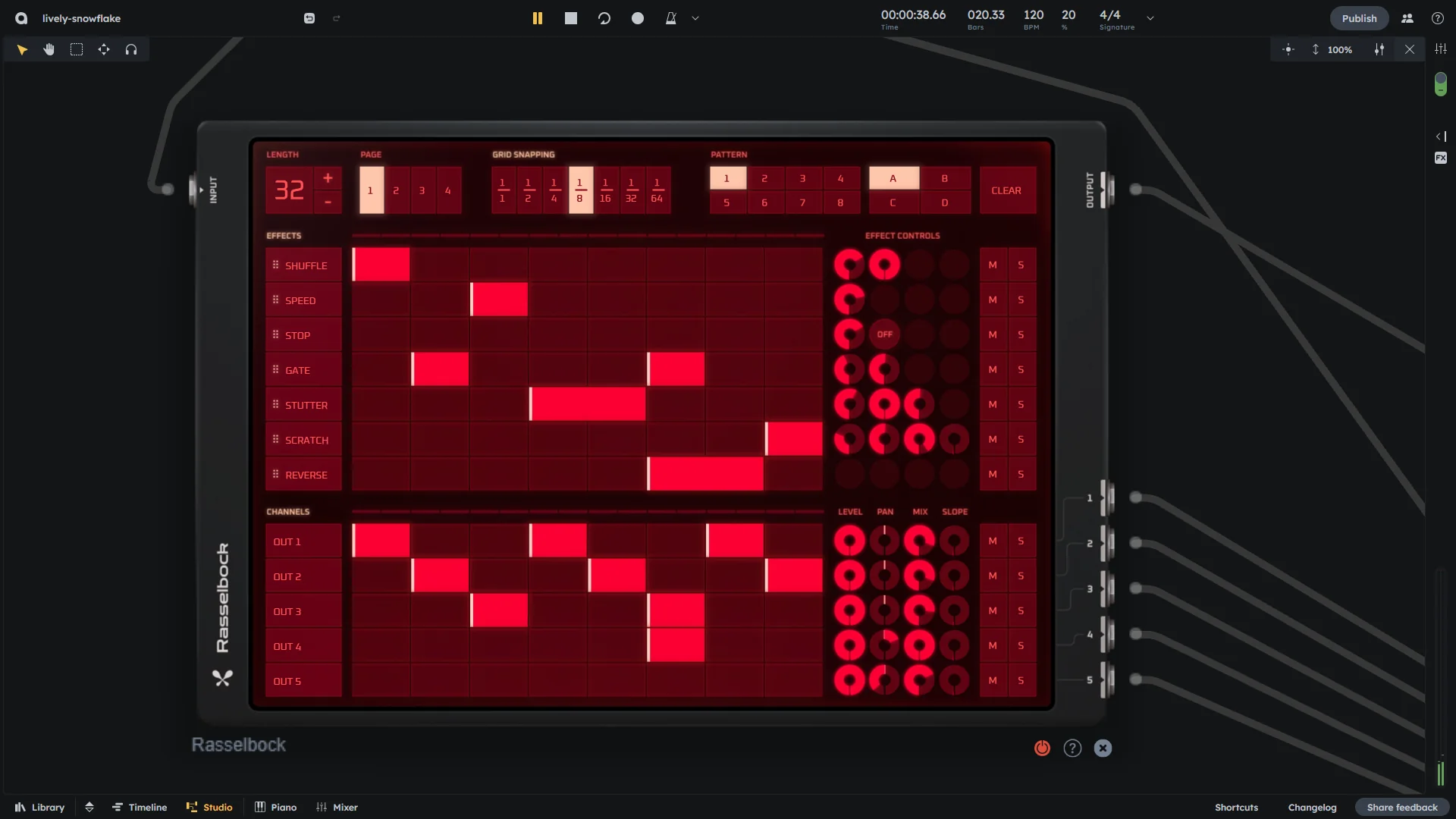Viewport: 1456px width, 819px height.
Task: Select the hand pan tool
Action: point(49,49)
